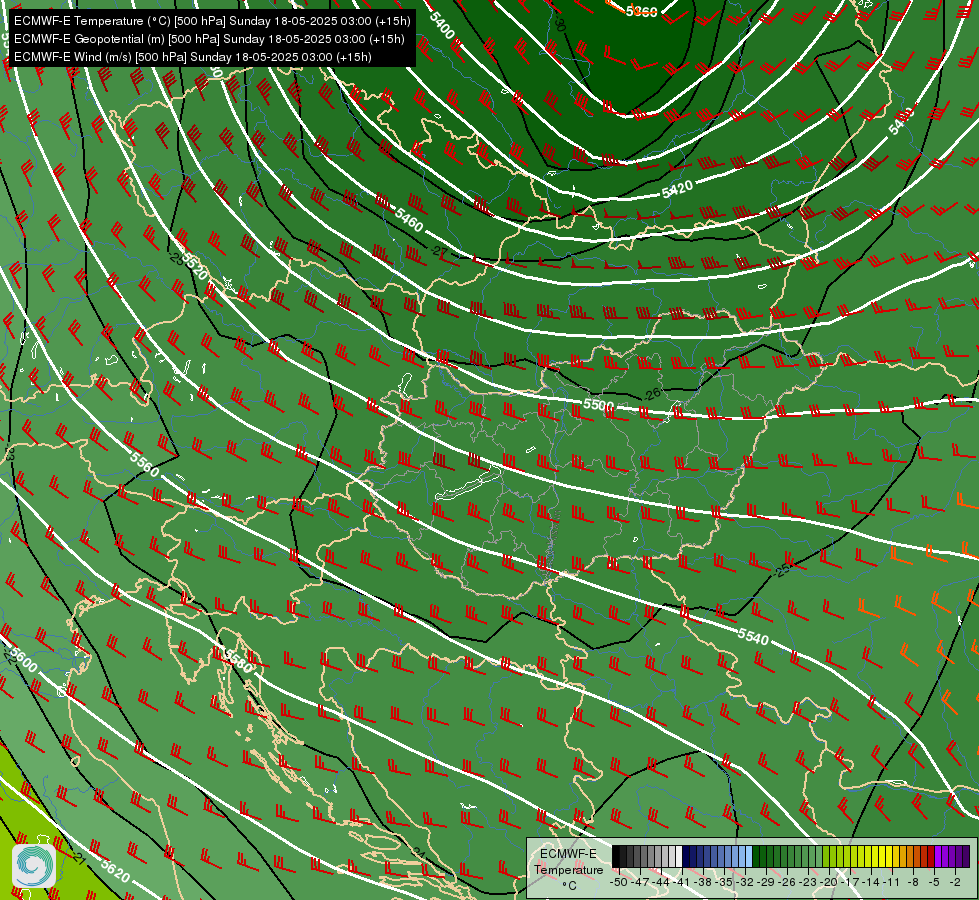This screenshot has height=900, width=979.
Task: Click the -25 isotherm label near 5540 contour
Action: click(782, 569)
